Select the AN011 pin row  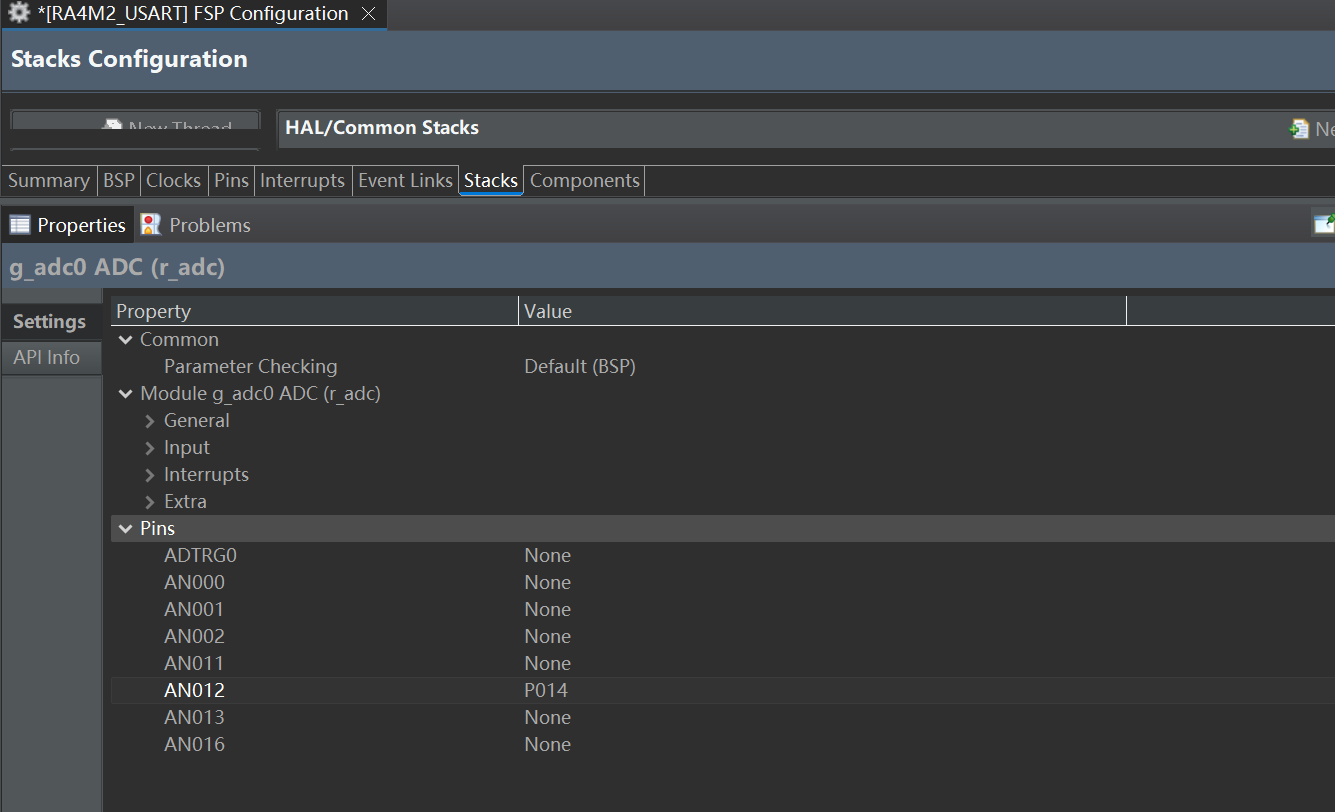click(x=722, y=664)
